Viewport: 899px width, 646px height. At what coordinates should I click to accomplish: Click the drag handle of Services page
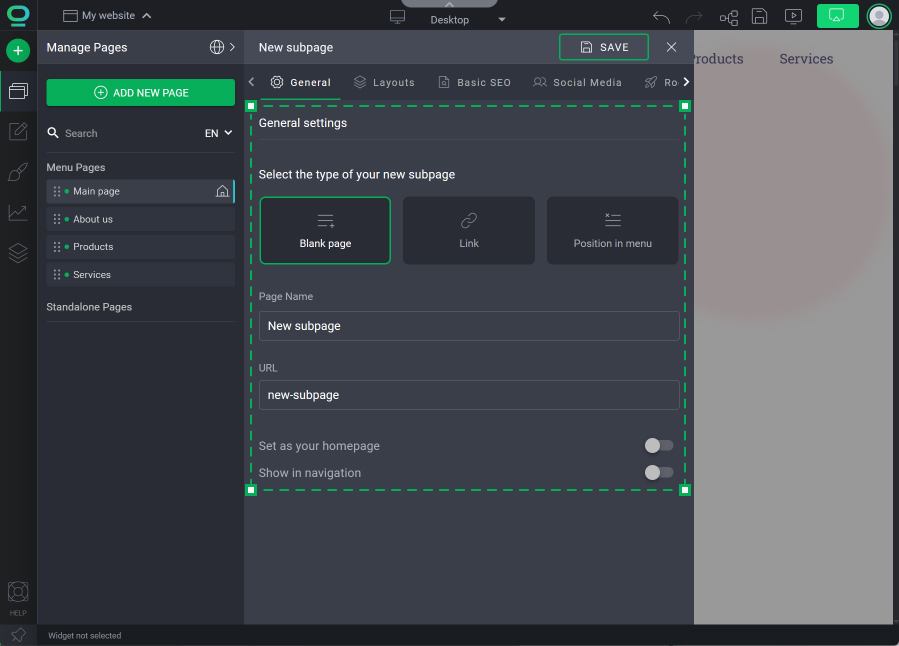[x=57, y=275]
